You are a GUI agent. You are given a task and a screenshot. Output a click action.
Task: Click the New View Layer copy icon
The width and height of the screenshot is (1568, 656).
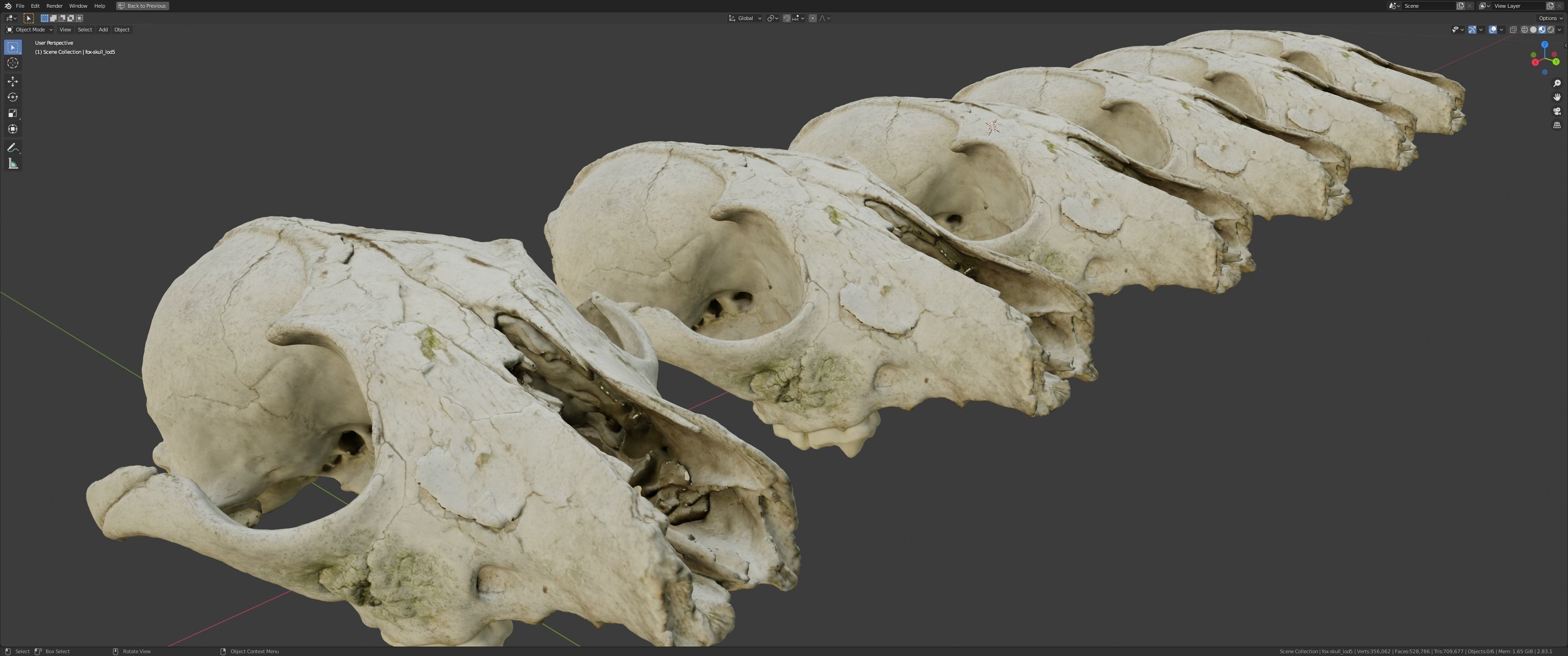(1550, 5)
